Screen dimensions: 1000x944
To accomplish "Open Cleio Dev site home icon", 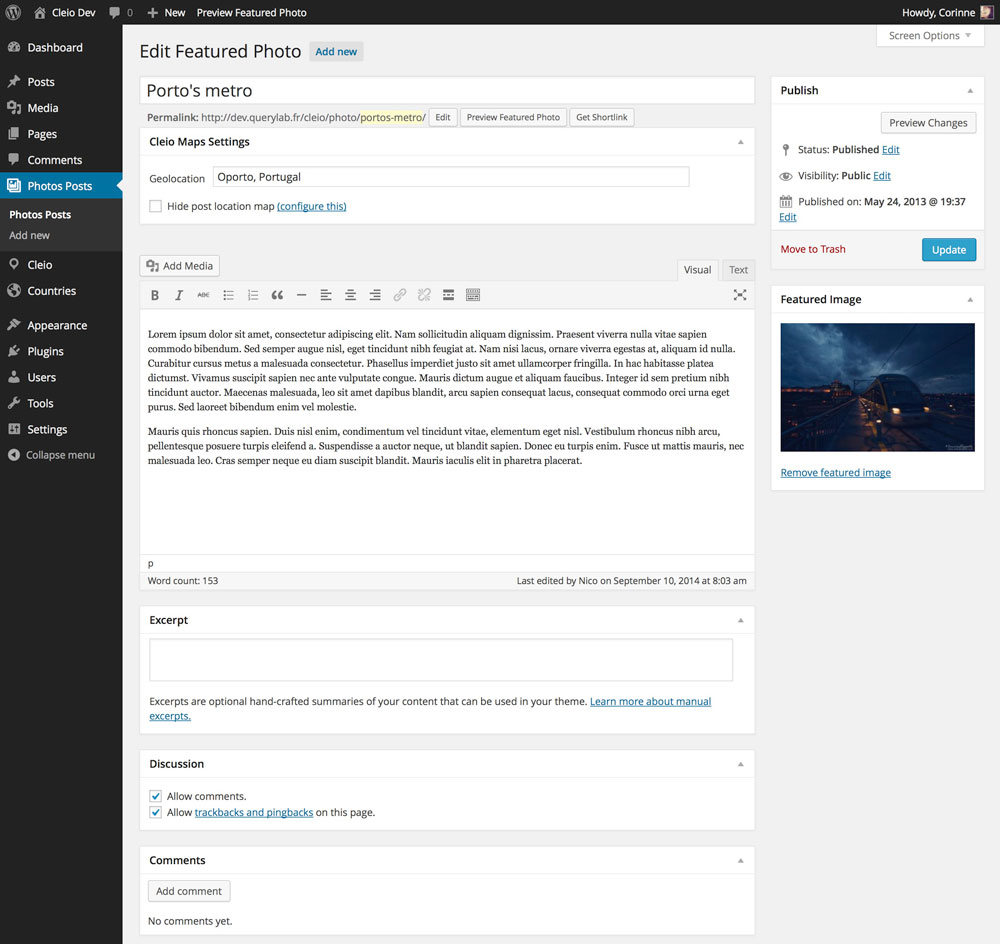I will pyautogui.click(x=40, y=12).
